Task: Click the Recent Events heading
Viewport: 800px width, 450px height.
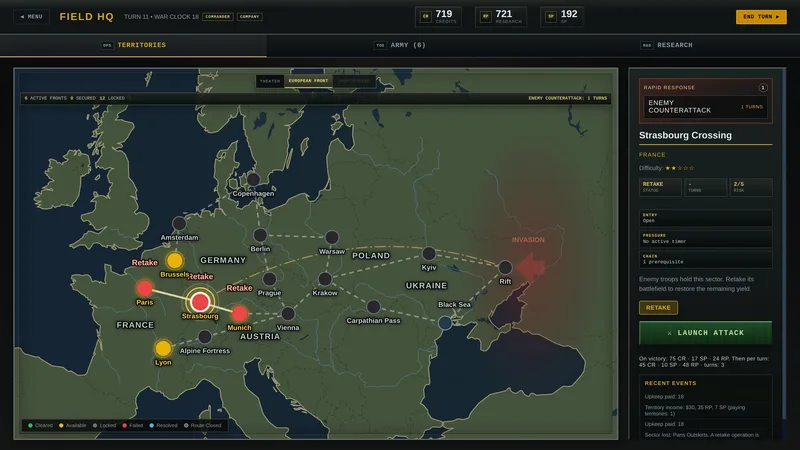Action: point(670,383)
